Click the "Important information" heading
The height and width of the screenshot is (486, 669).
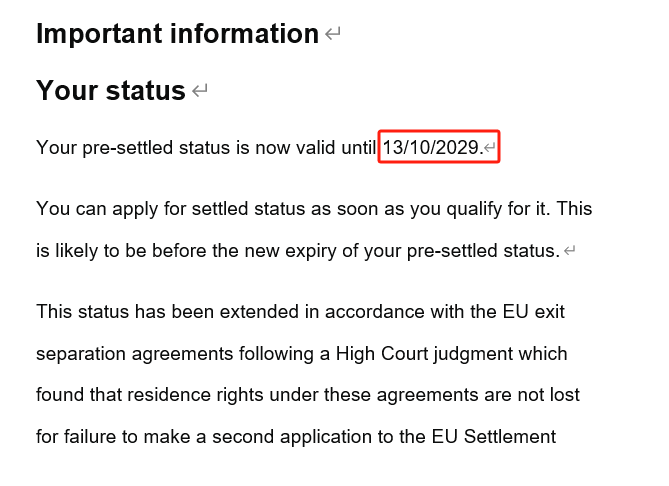(177, 34)
